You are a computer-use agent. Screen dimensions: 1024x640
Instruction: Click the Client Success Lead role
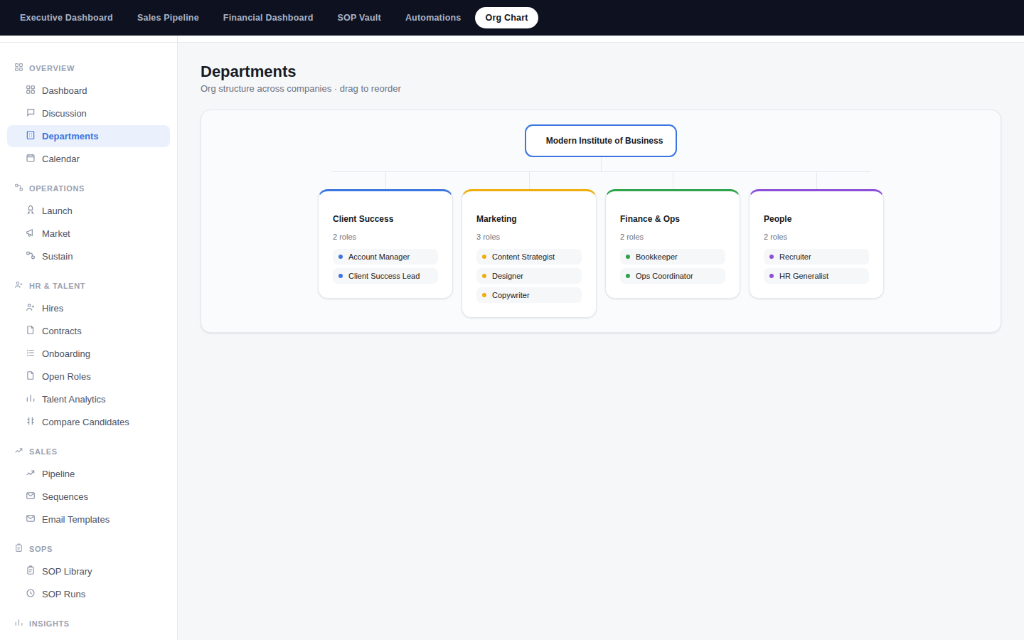coord(385,276)
